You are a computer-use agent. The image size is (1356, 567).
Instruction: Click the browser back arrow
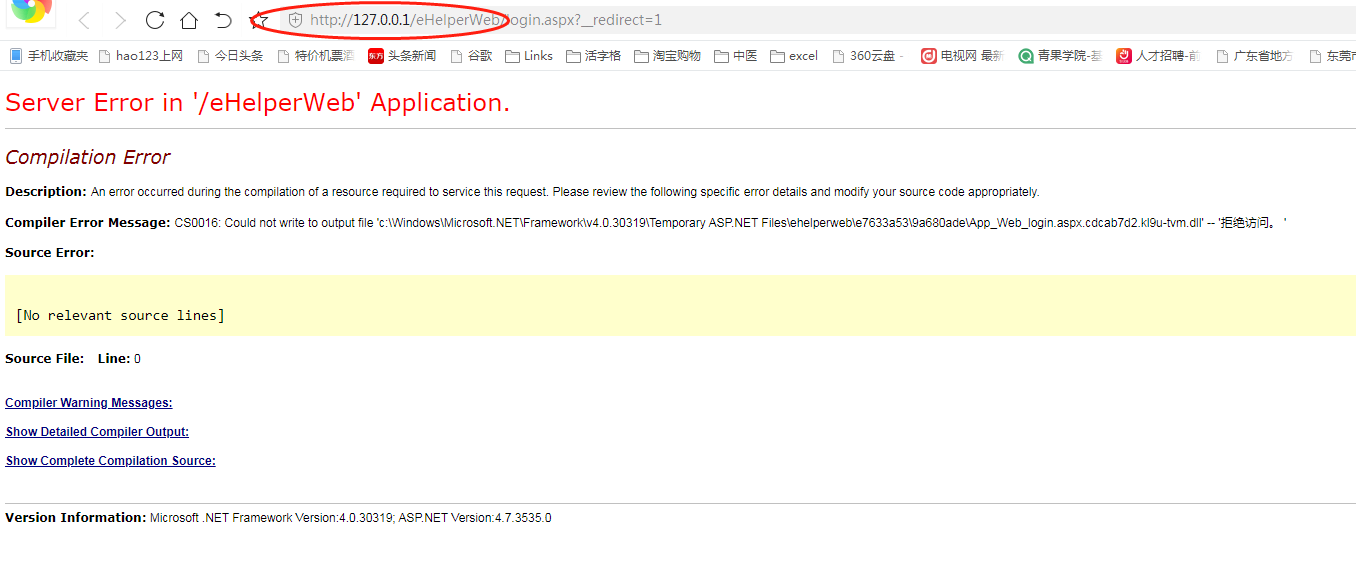(x=84, y=20)
